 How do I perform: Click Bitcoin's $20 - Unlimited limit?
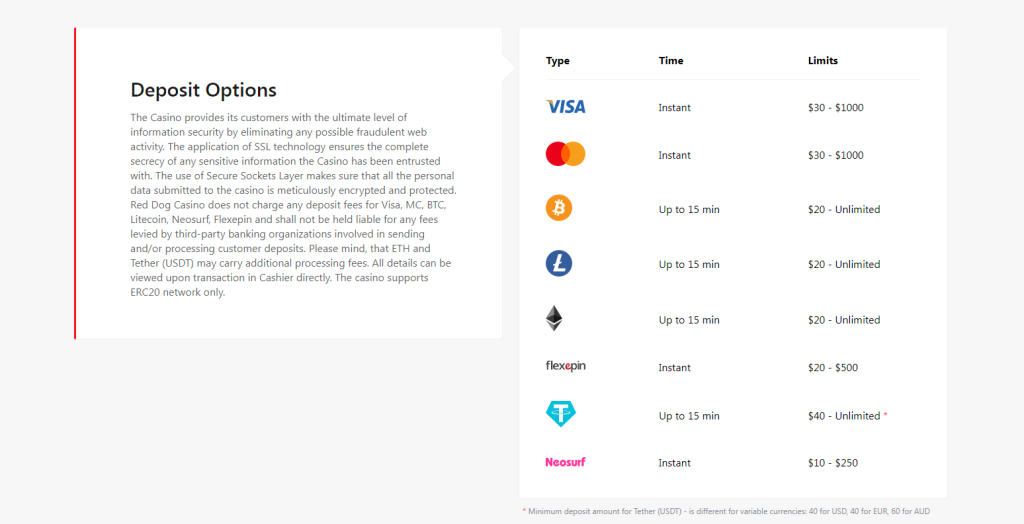click(844, 210)
